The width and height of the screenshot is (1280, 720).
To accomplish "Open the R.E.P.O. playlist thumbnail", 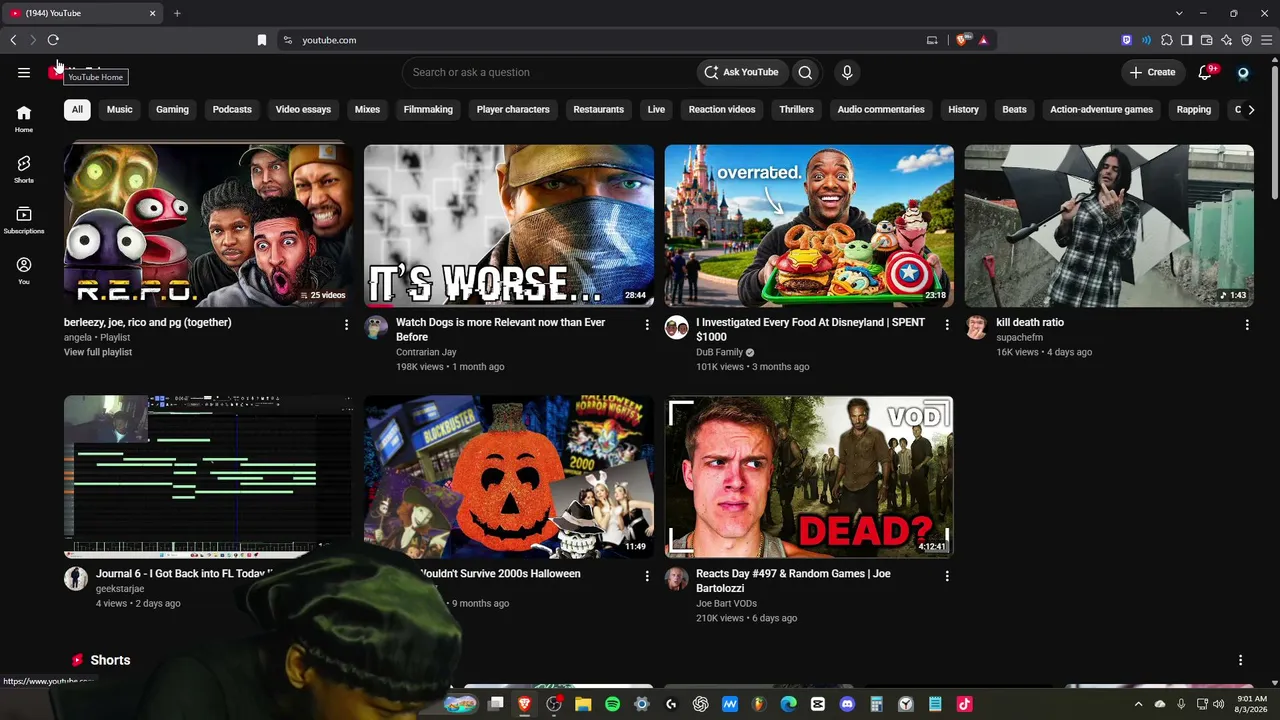I will (x=208, y=226).
